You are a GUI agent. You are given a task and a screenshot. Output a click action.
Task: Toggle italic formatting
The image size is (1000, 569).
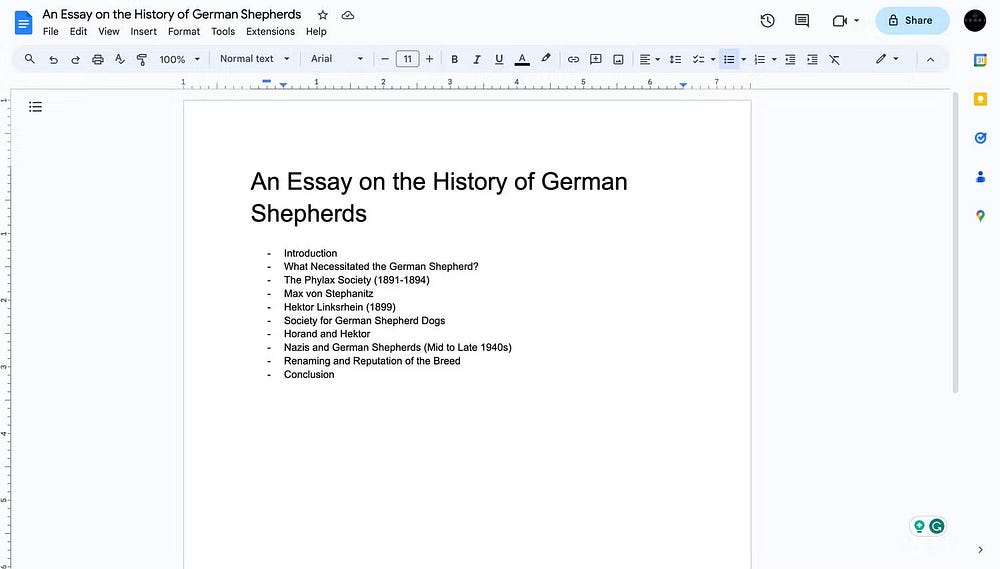click(x=476, y=59)
